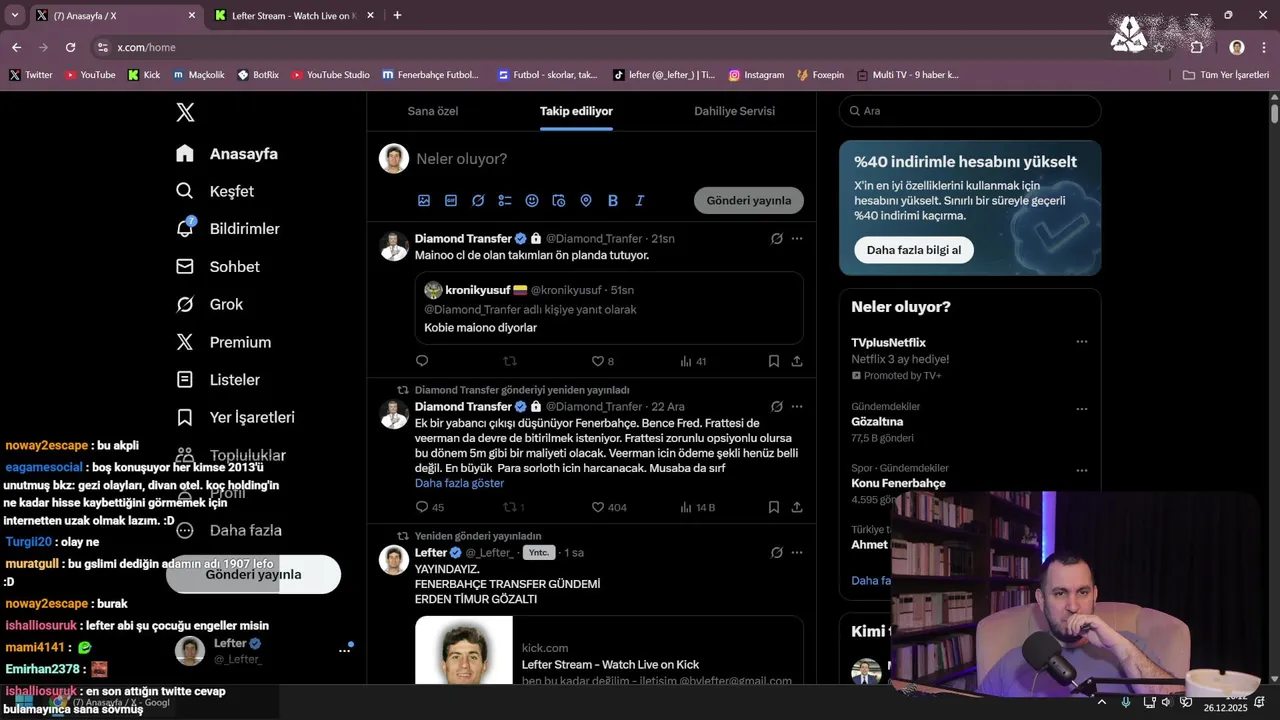
Task: Open the kick.com Lefter Stream link card
Action: coord(610,650)
